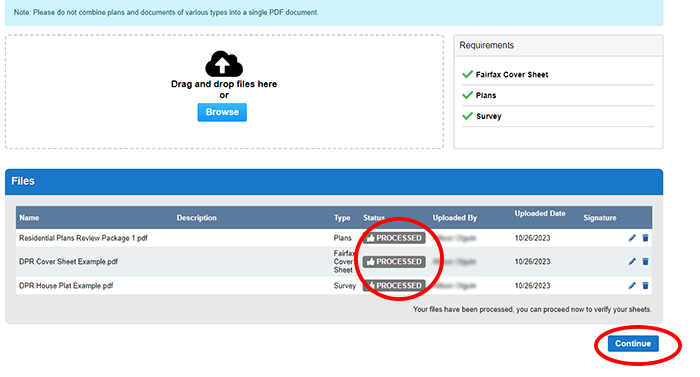Edit DPR House Plat Example.pdf via pencil icon
The height and width of the screenshot is (377, 700).
point(632,285)
